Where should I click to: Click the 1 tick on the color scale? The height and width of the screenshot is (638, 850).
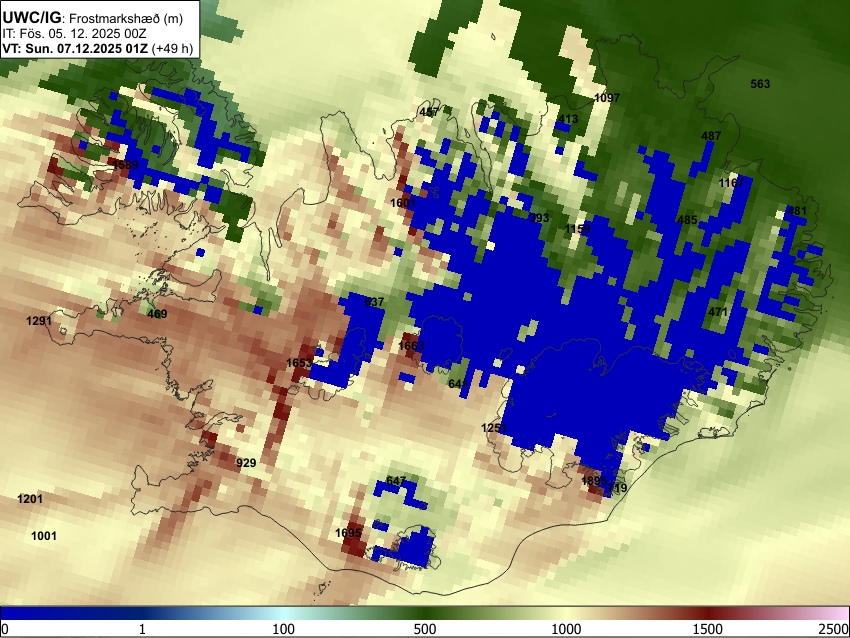point(142,629)
